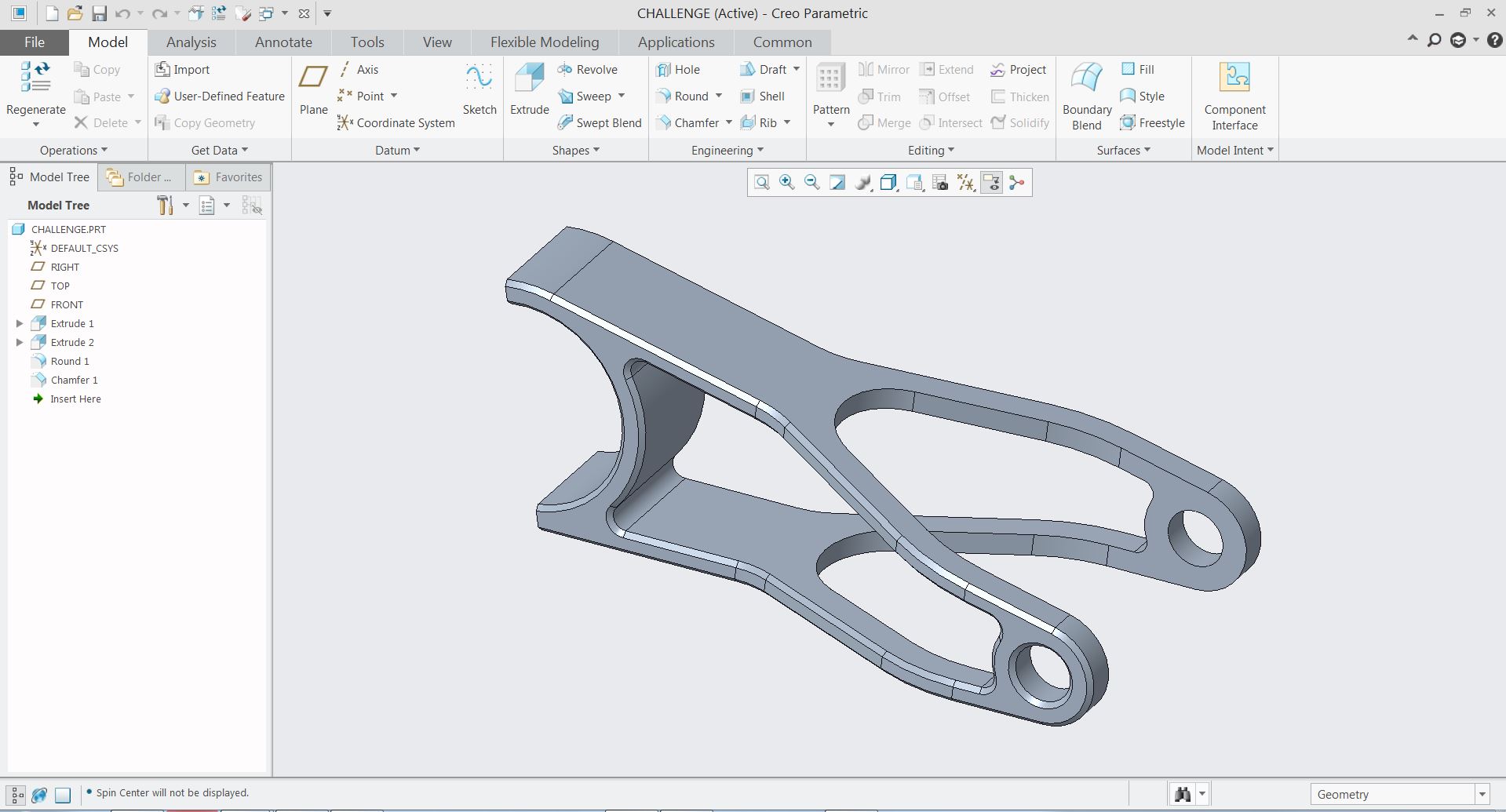Click the Coordinate System tool
This screenshot has width=1506, height=812.
tap(396, 123)
